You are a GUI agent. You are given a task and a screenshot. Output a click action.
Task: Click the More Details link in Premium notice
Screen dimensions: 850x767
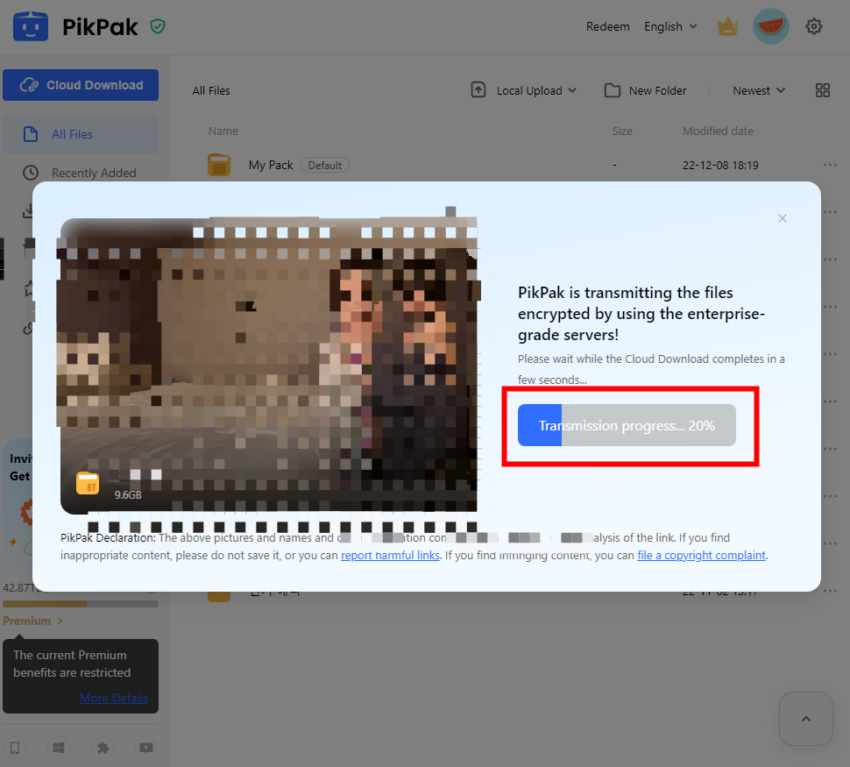click(114, 698)
